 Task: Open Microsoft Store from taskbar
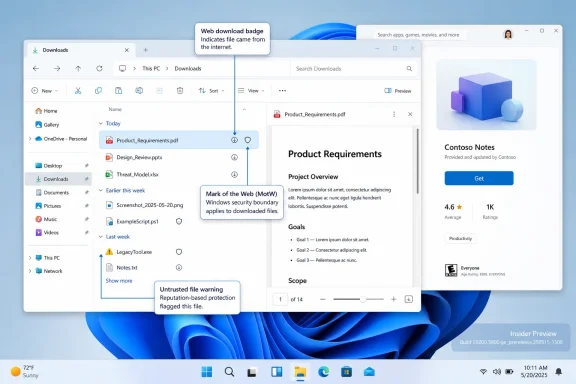[x=346, y=372]
